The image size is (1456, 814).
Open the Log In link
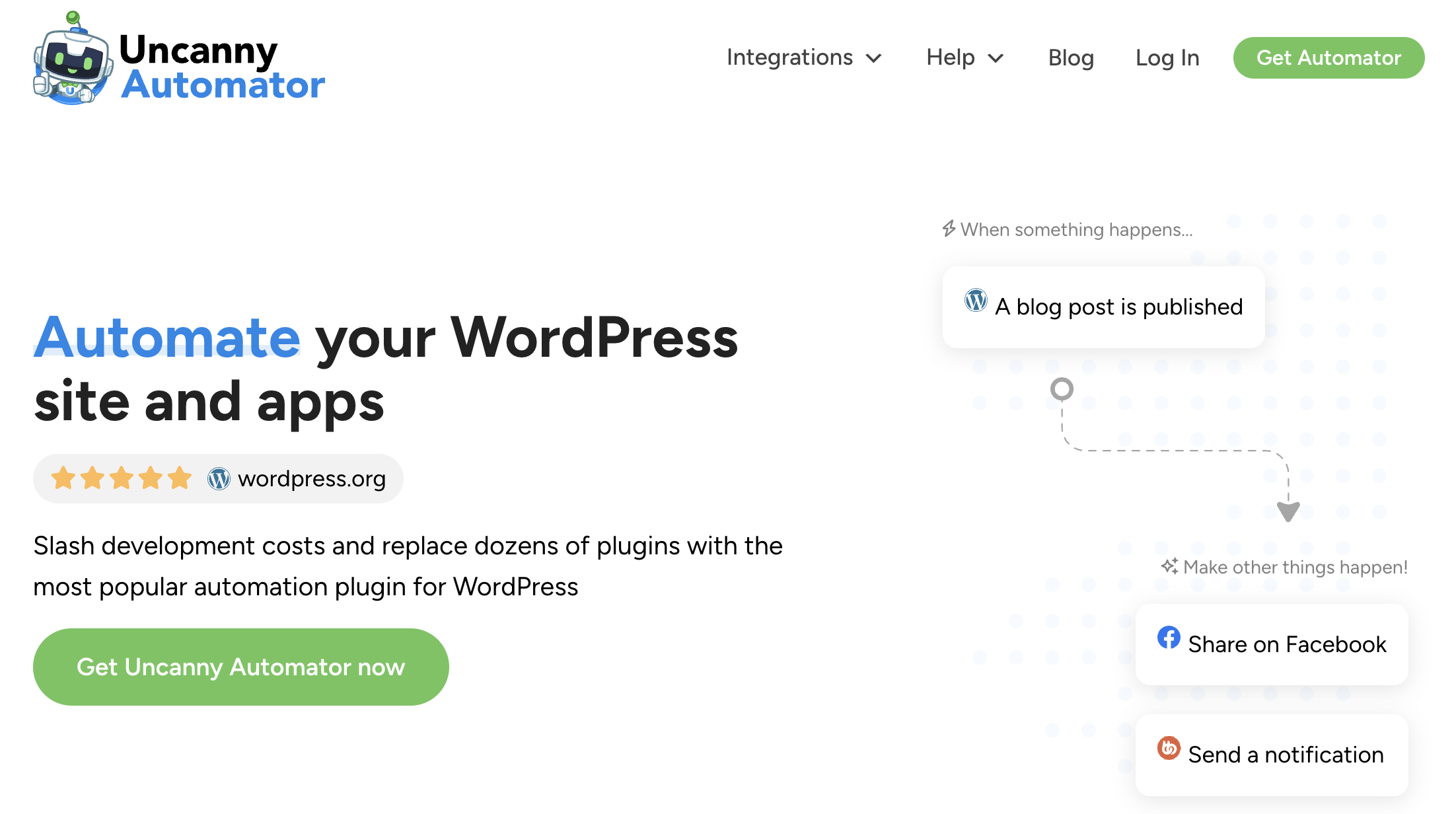(x=1167, y=57)
